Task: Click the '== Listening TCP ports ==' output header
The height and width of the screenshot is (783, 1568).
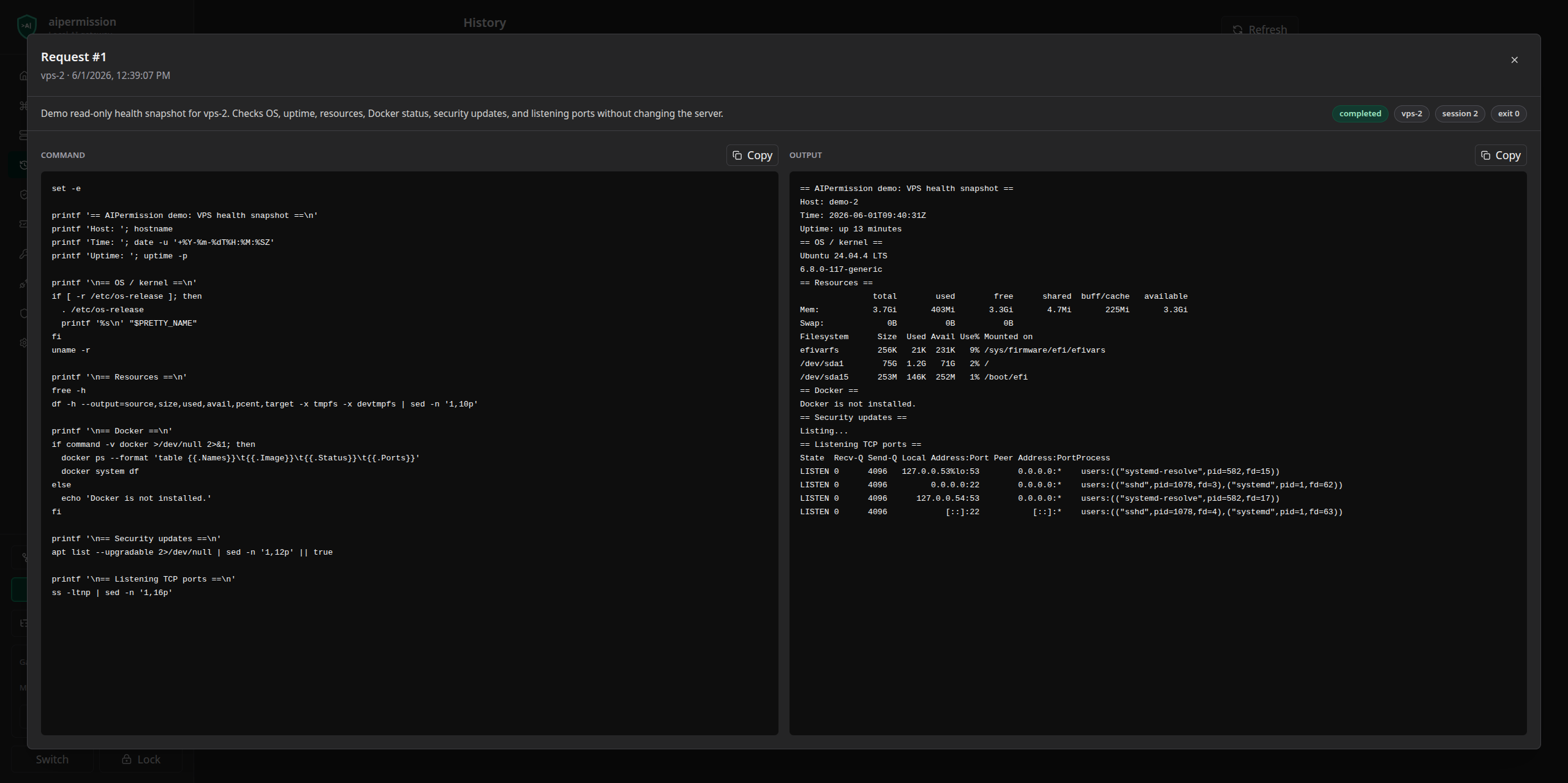Action: click(x=860, y=444)
